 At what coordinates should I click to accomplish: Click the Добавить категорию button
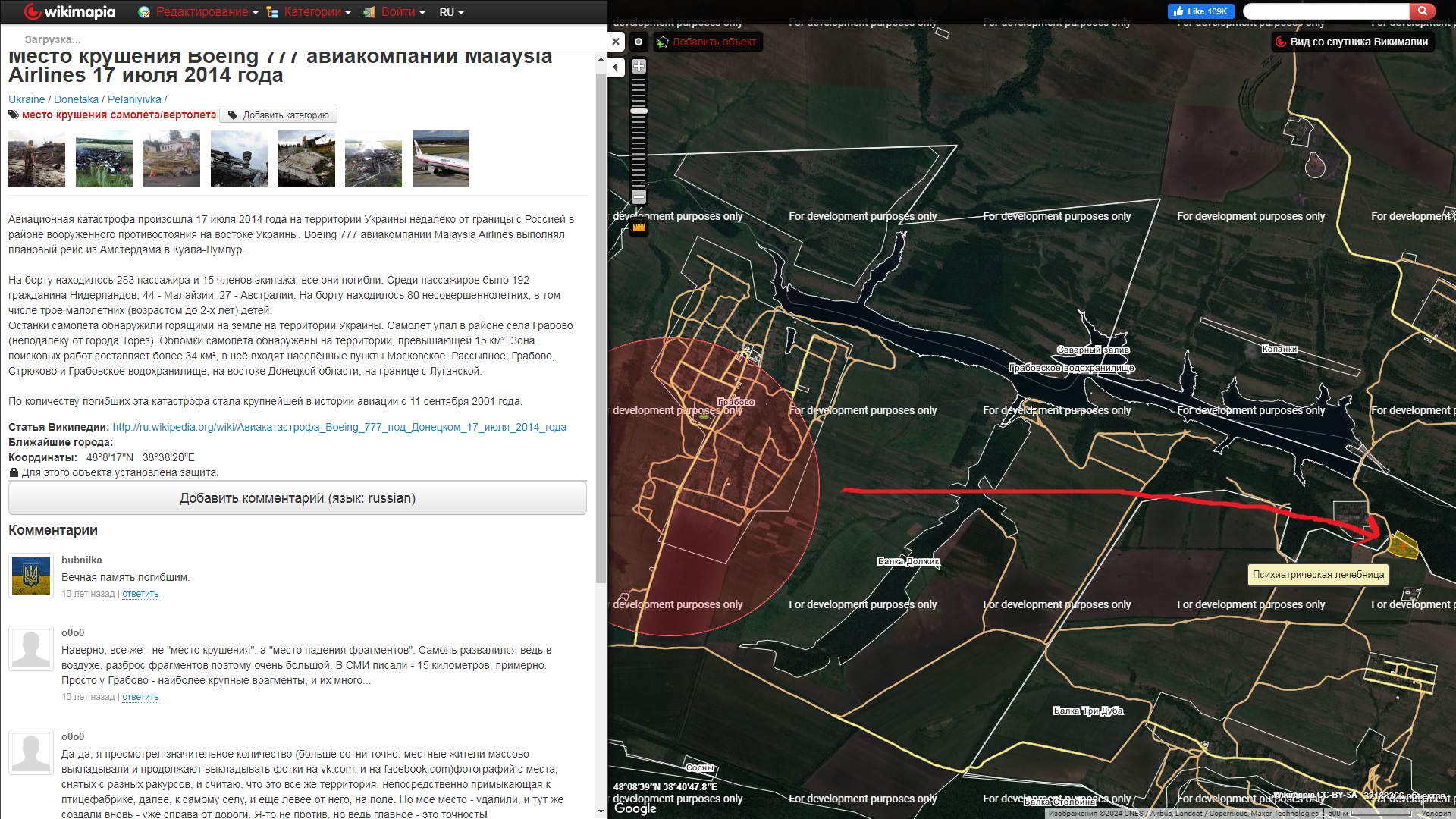[278, 115]
